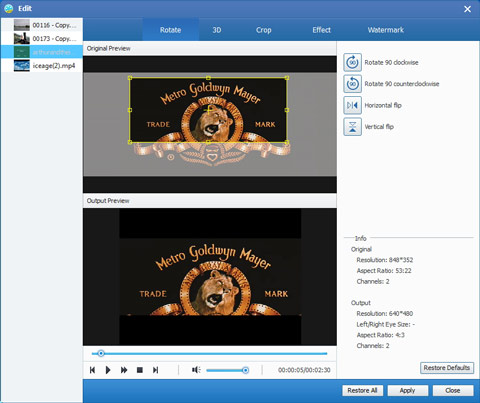Apply the edit changes
Screen dimensions: 480x403
pos(407,390)
